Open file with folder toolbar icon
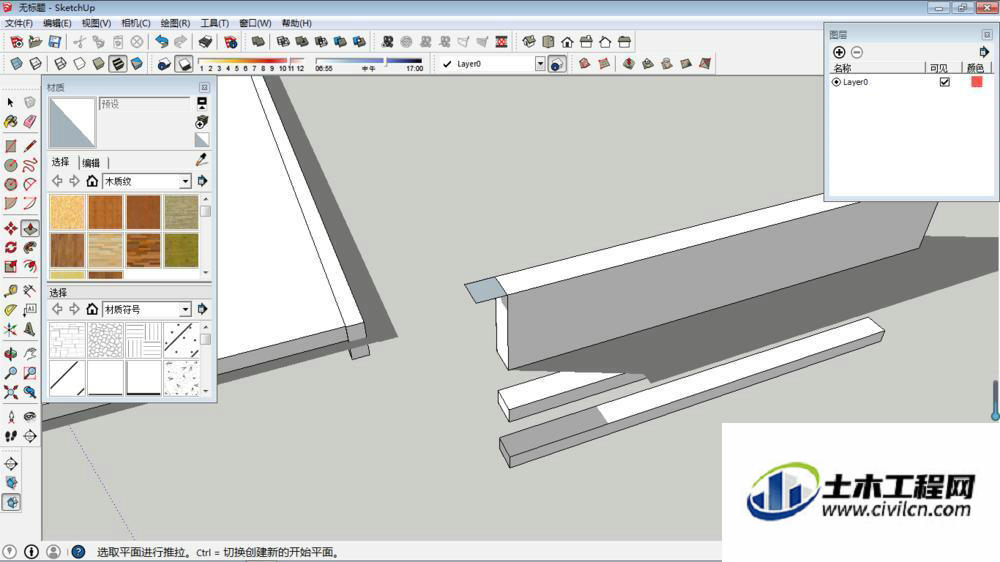 pyautogui.click(x=36, y=42)
